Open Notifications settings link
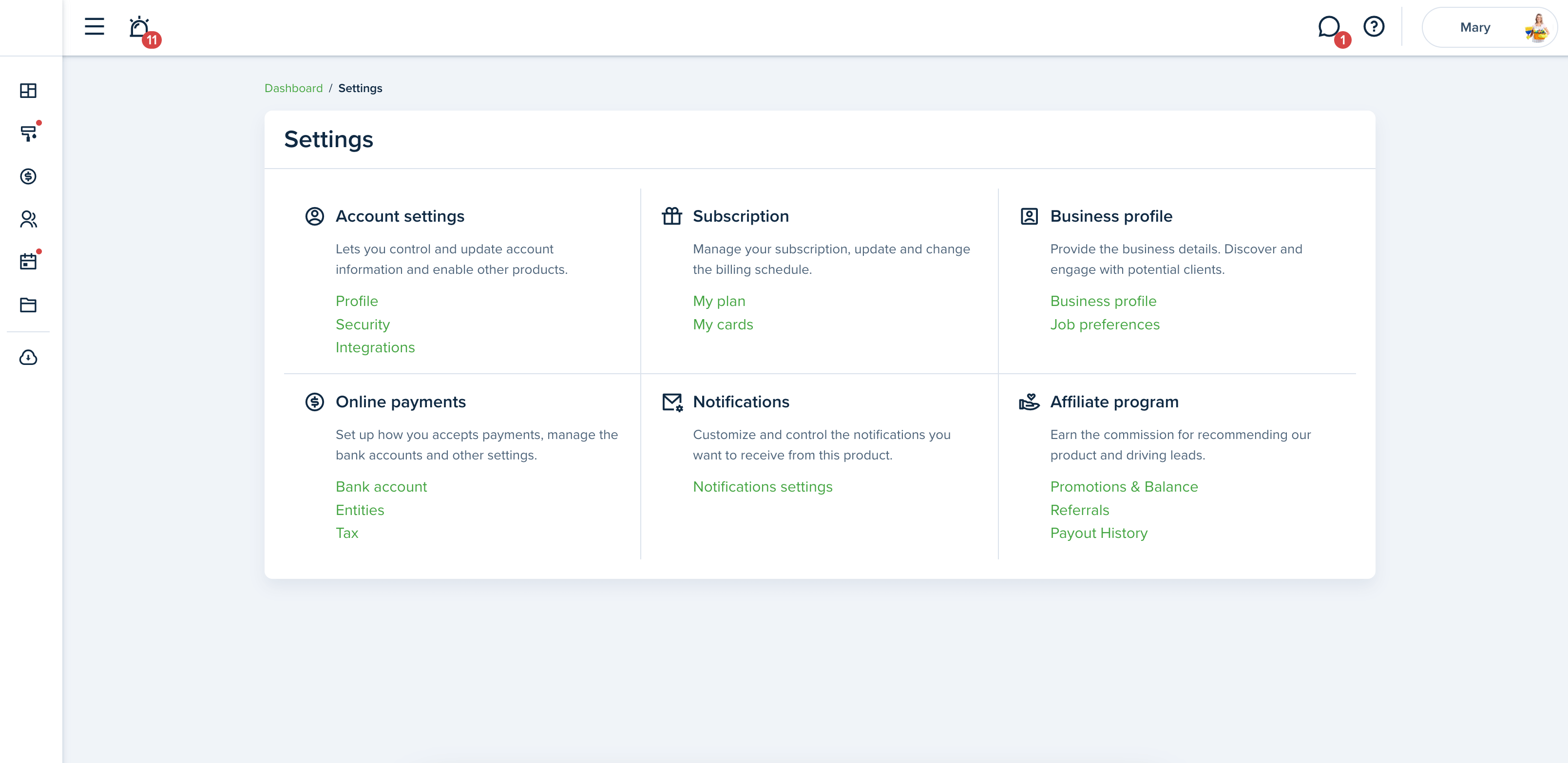The width and height of the screenshot is (1568, 763). tap(763, 487)
